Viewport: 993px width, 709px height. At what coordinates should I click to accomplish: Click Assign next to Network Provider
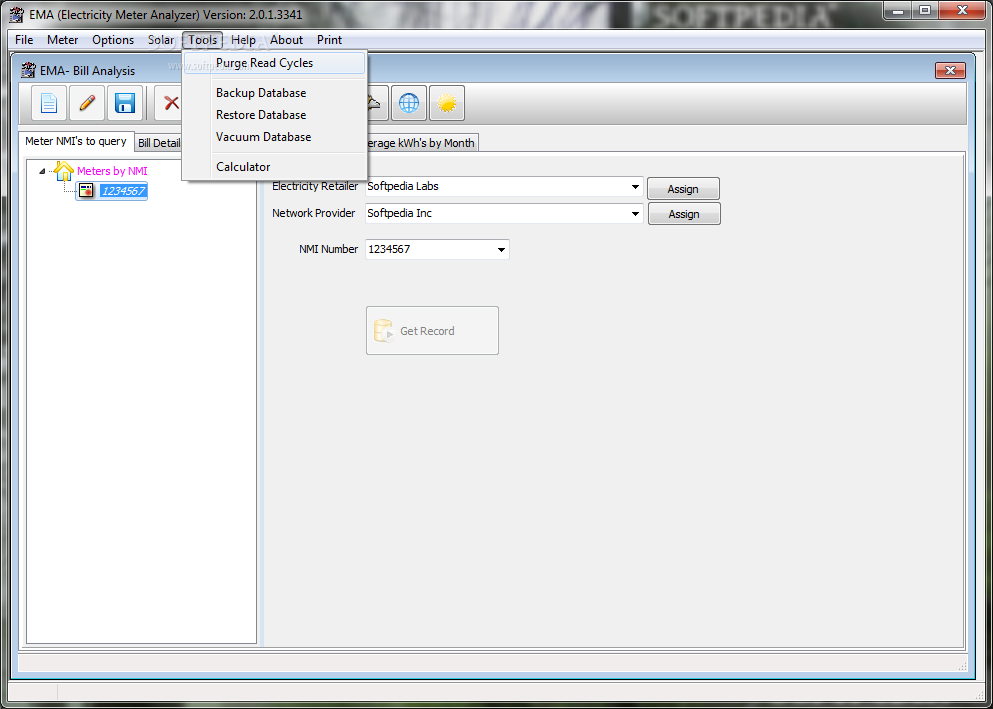tap(684, 214)
